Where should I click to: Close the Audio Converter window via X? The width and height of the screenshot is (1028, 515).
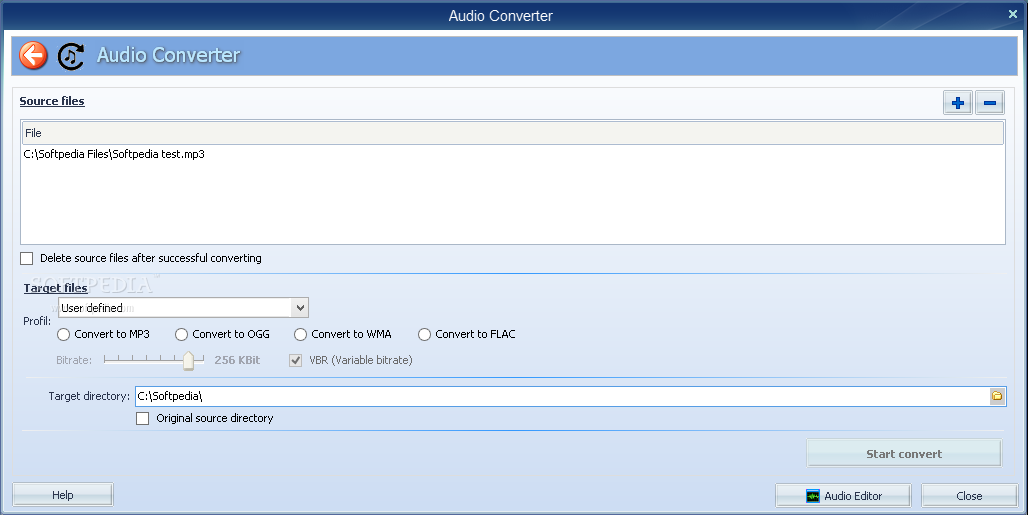point(1012,14)
